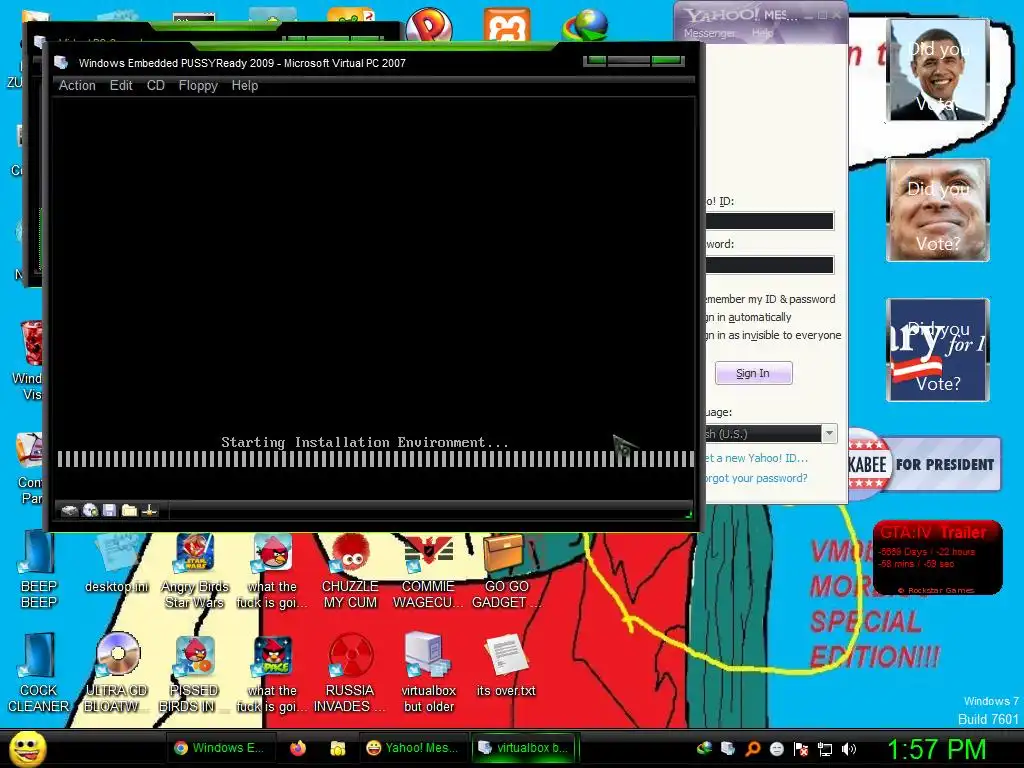Click the network connection tray icon
This screenshot has width=1024, height=768.
(825, 748)
